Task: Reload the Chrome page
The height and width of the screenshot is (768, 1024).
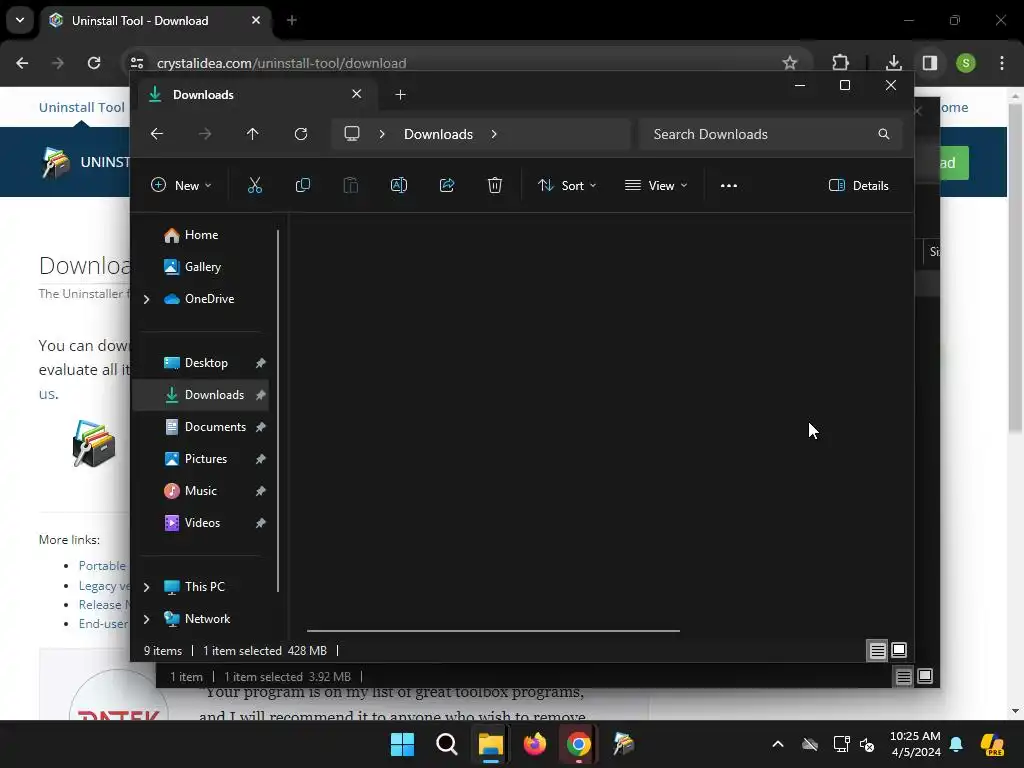Action: (94, 63)
